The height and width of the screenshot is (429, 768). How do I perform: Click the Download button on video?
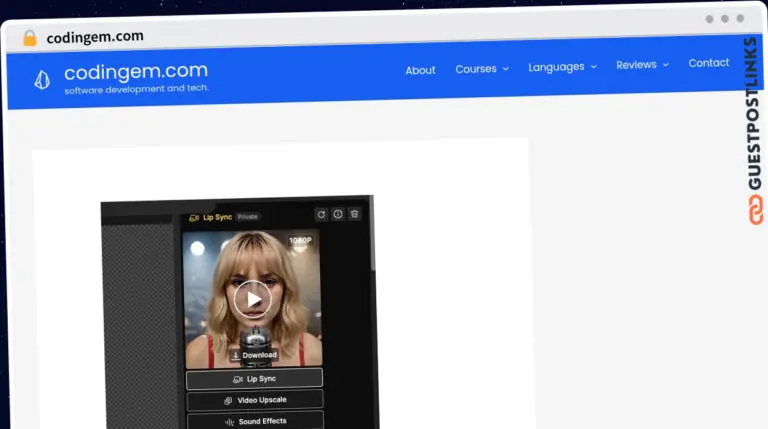(x=254, y=355)
